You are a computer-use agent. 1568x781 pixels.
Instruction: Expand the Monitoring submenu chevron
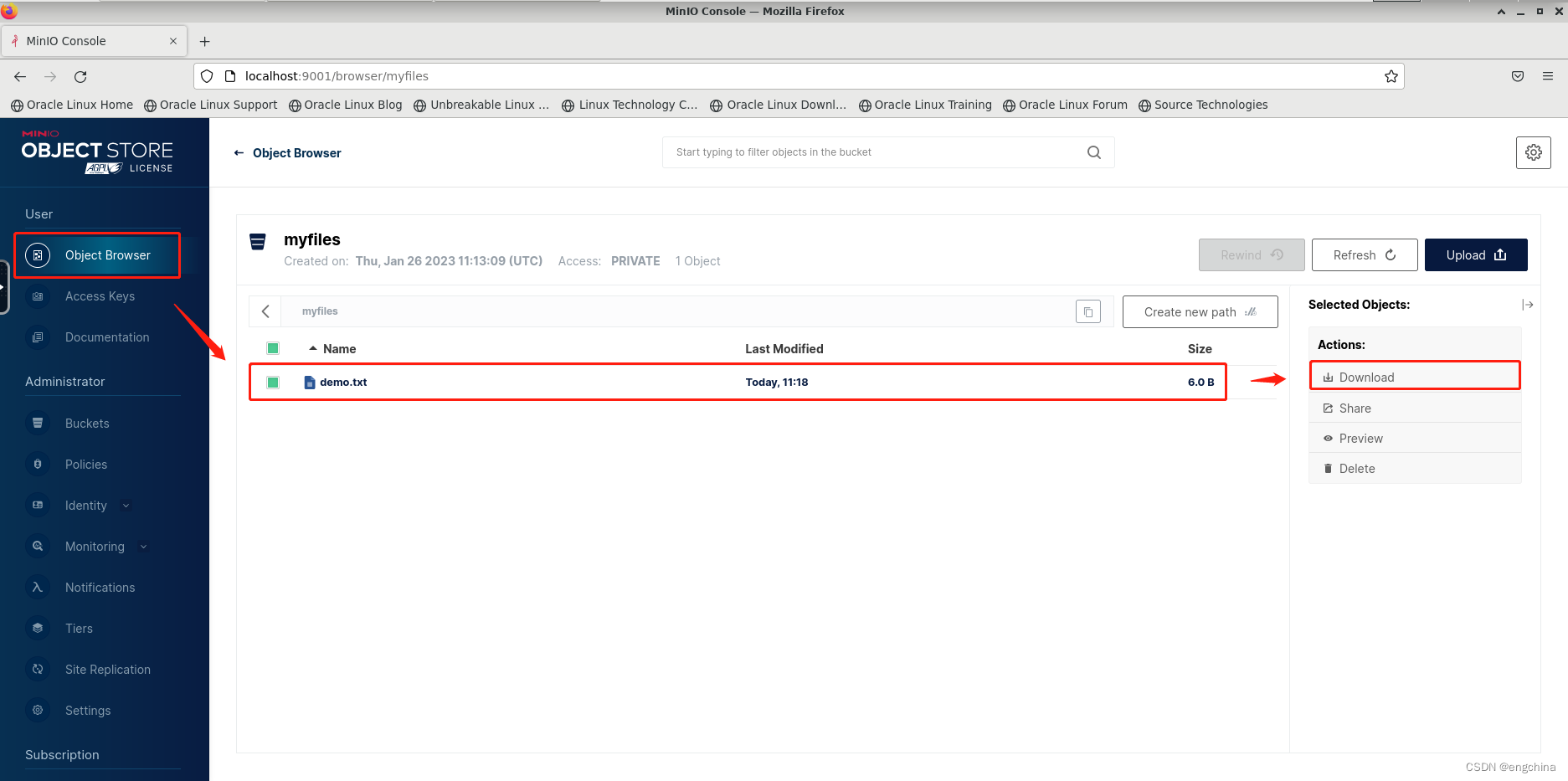(x=143, y=547)
